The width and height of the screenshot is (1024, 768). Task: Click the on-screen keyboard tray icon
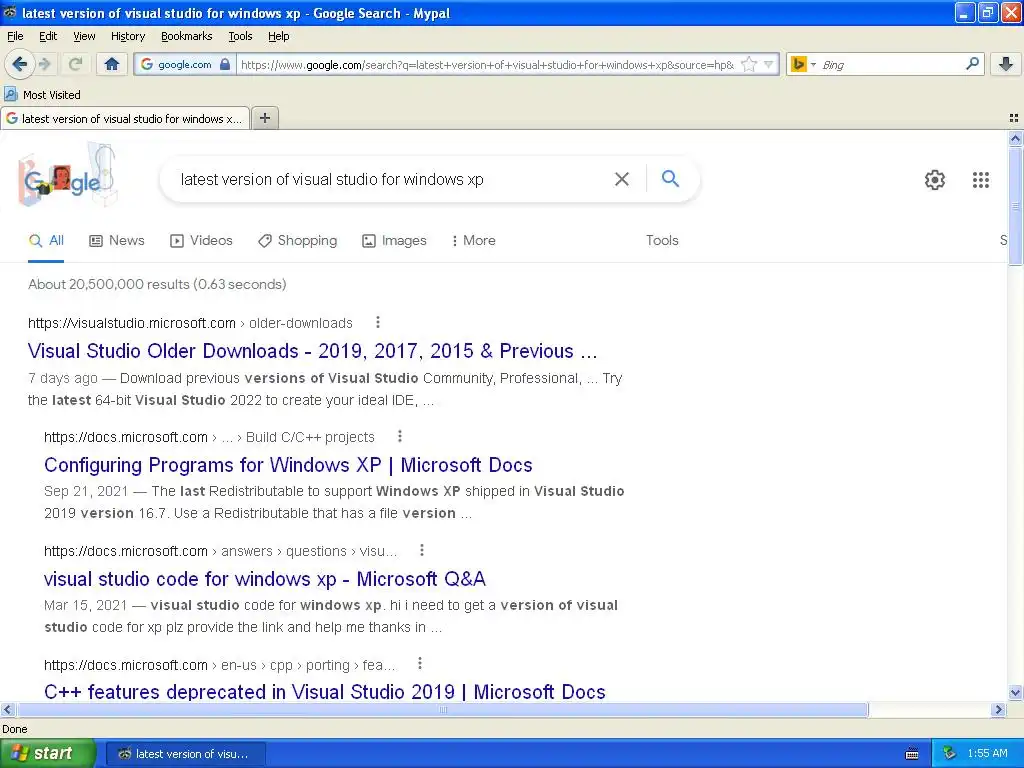coord(912,754)
